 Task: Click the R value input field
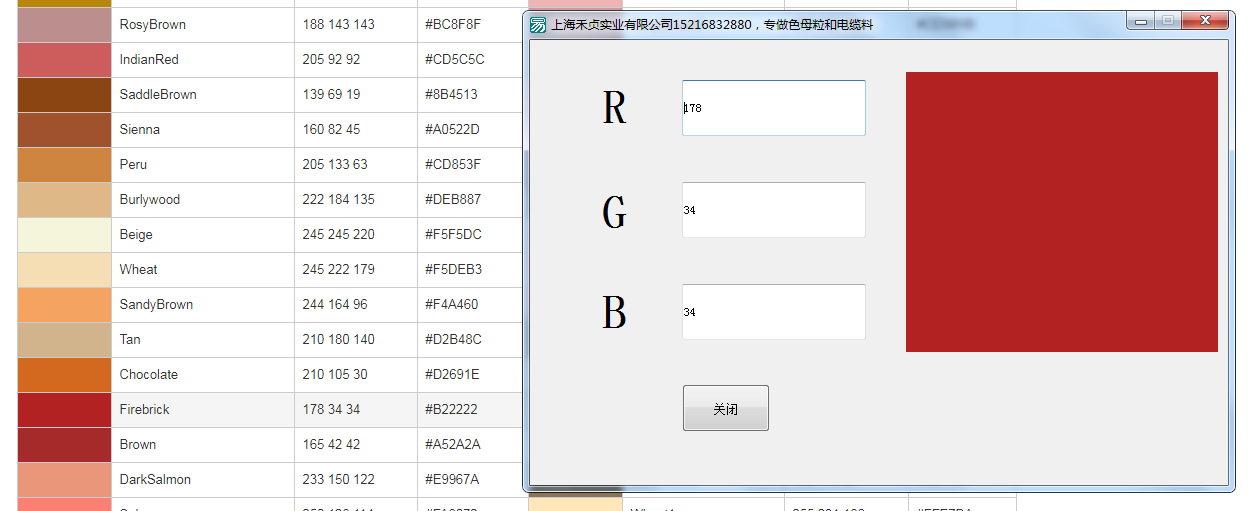click(773, 108)
